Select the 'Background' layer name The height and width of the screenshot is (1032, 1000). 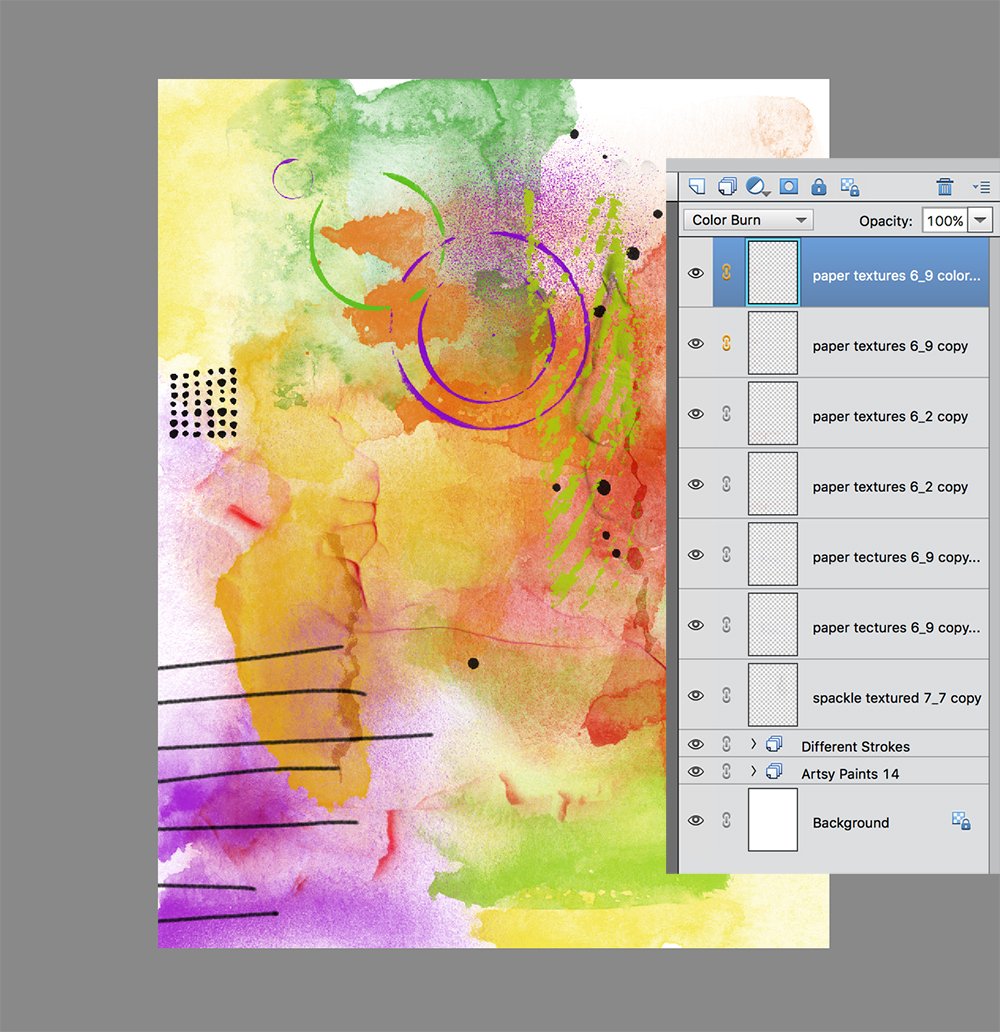pos(851,823)
